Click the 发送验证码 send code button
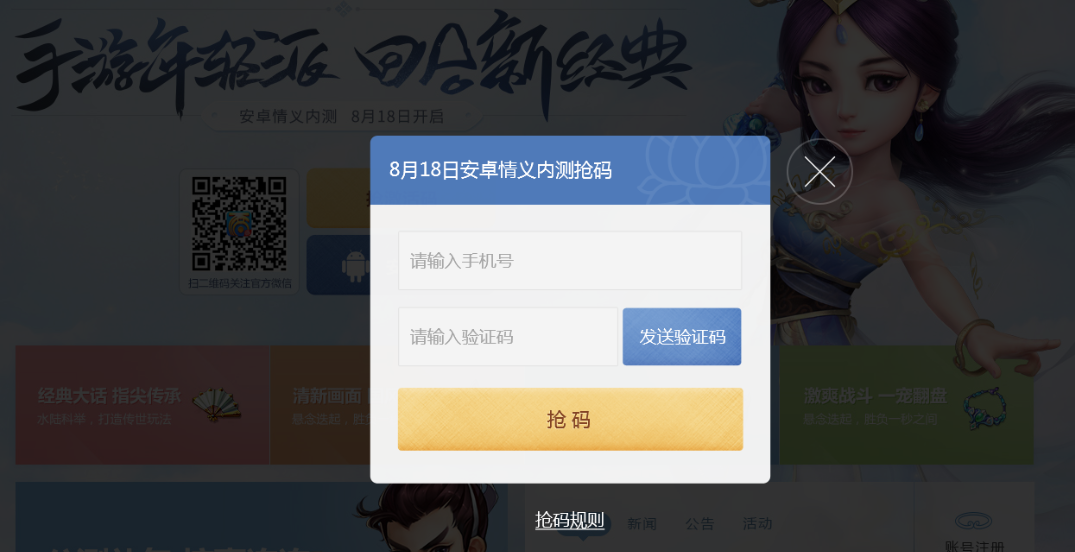Image resolution: width=1075 pixels, height=552 pixels. (681, 337)
